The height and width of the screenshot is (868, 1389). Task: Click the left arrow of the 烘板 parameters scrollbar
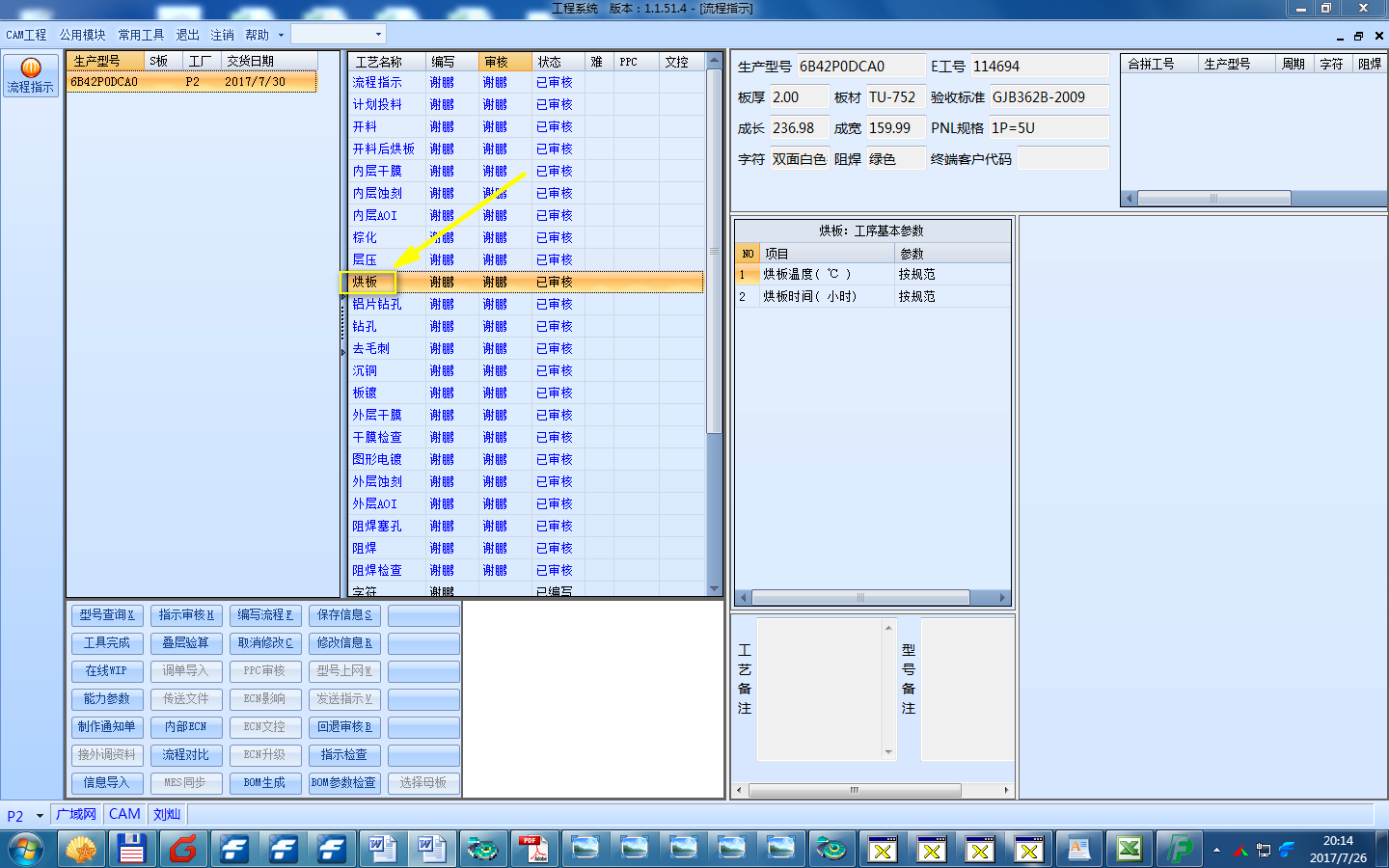pyautogui.click(x=742, y=598)
